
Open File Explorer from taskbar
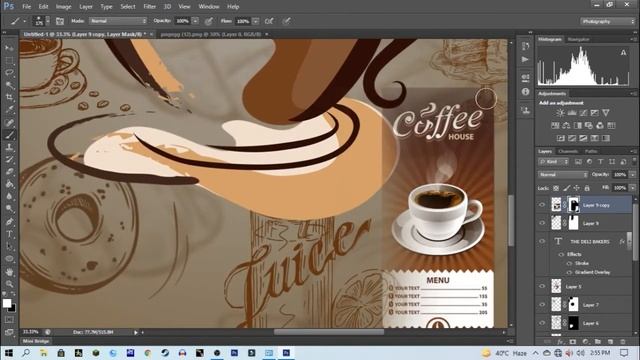(x=43, y=353)
